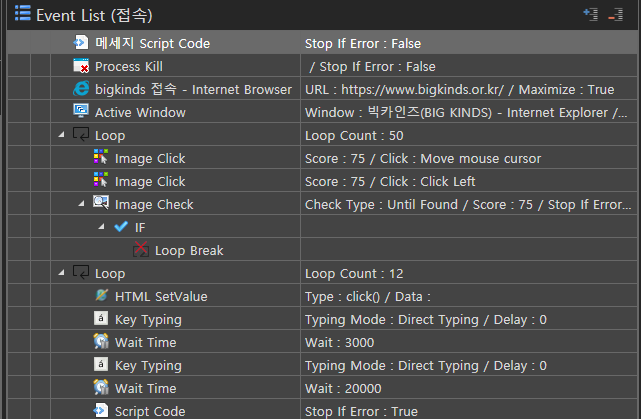This screenshot has width=641, height=419.
Task: Click the icon of Loop with count 50
Action: point(81,134)
